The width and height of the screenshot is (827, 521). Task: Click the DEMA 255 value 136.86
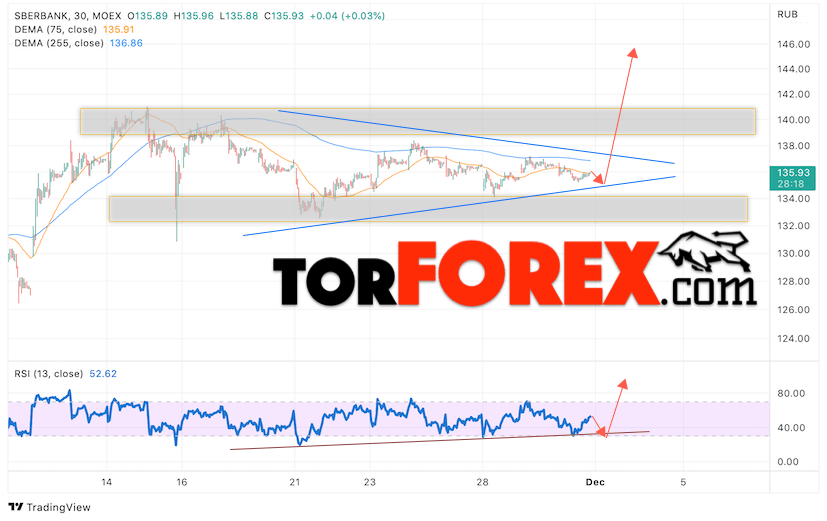point(126,43)
